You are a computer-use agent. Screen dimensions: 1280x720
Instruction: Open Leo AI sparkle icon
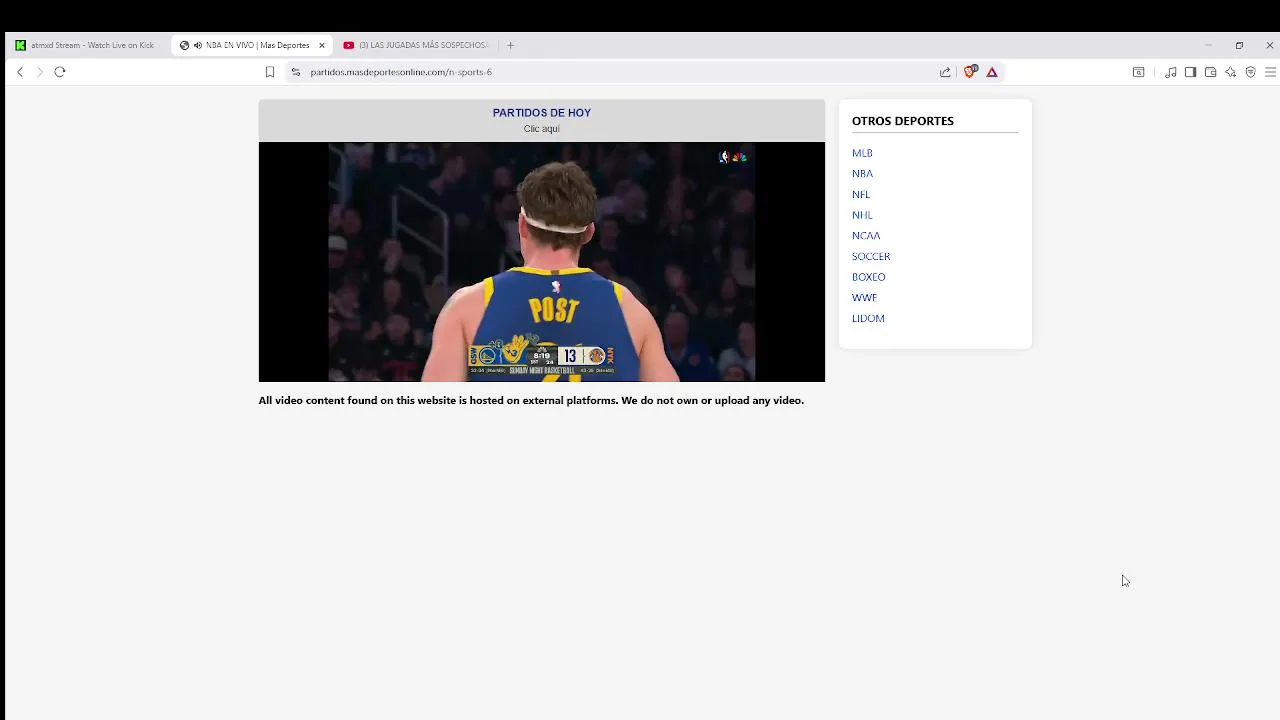(x=1230, y=72)
